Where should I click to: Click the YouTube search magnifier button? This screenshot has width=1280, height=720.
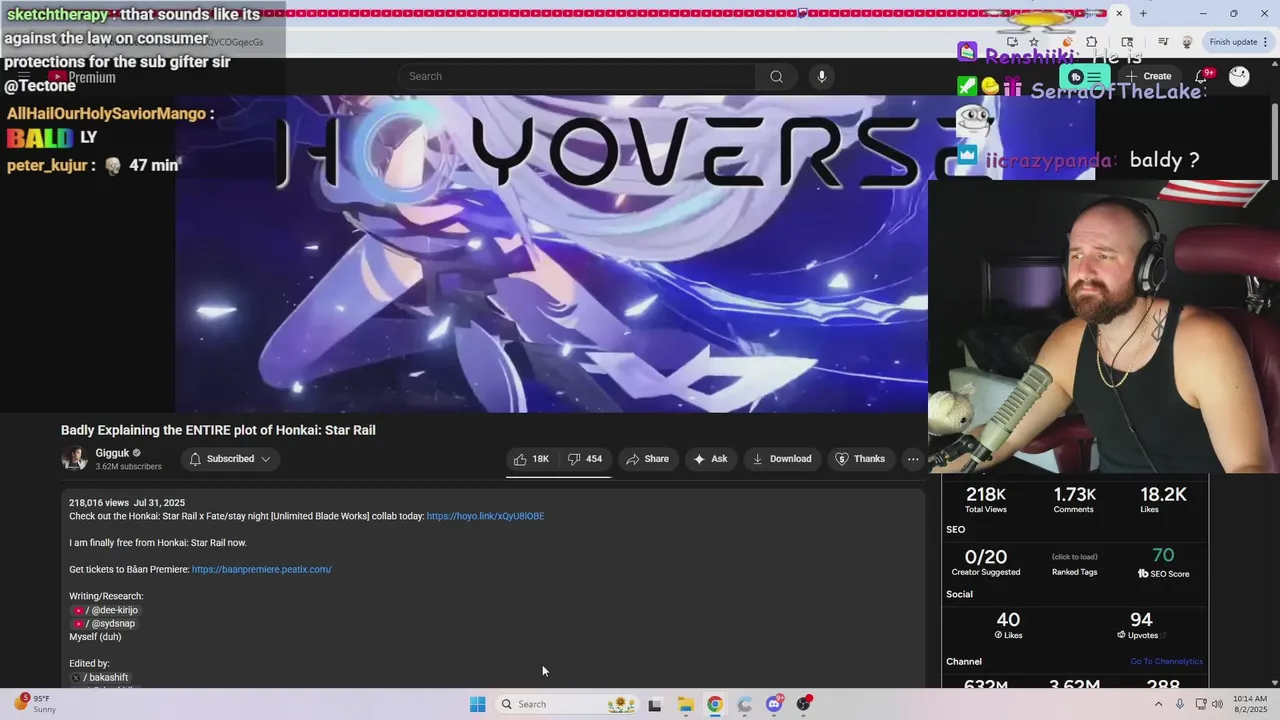coord(776,76)
